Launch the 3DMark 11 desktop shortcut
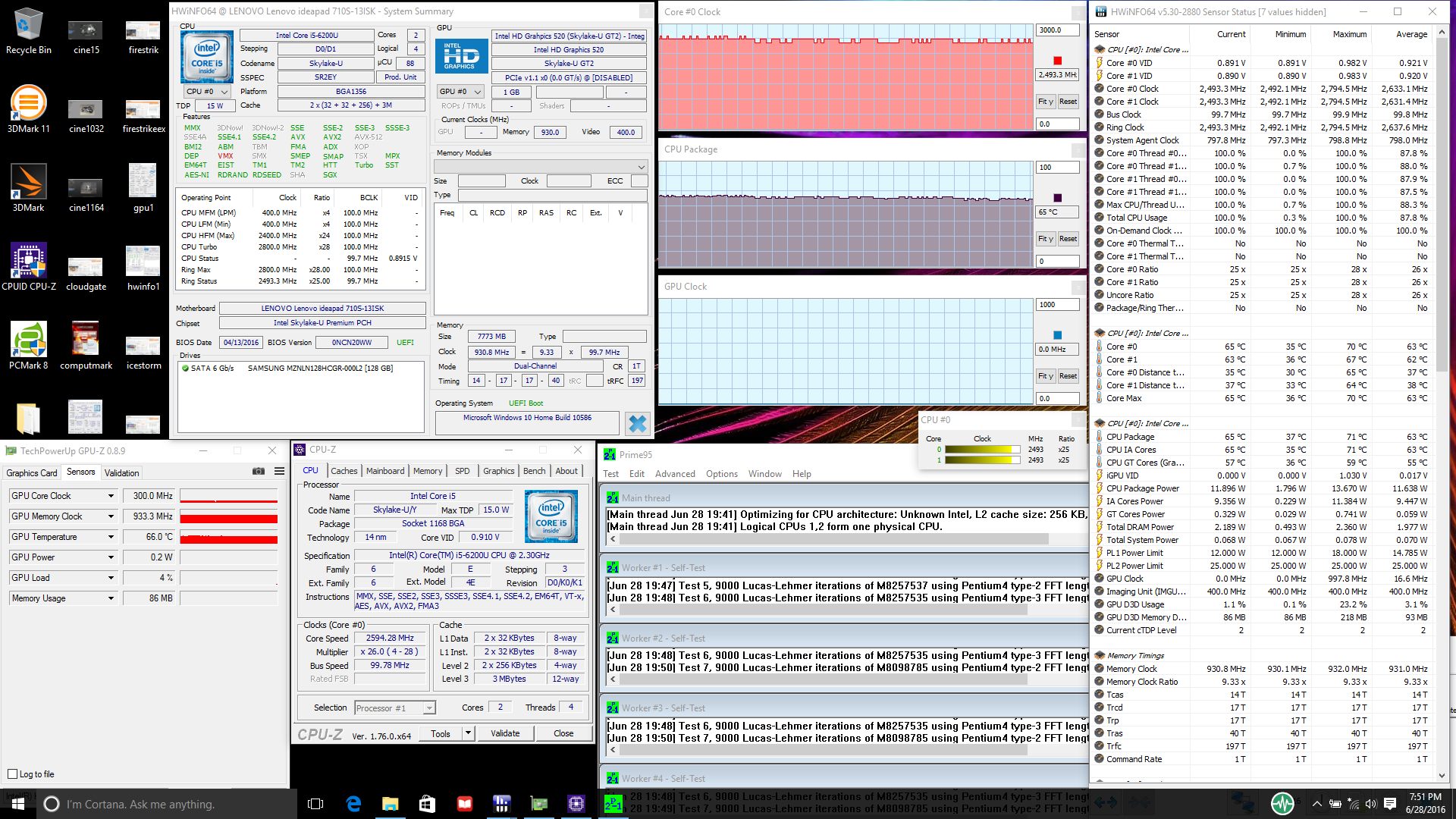Screen dimensions: 1456x819 point(28,109)
